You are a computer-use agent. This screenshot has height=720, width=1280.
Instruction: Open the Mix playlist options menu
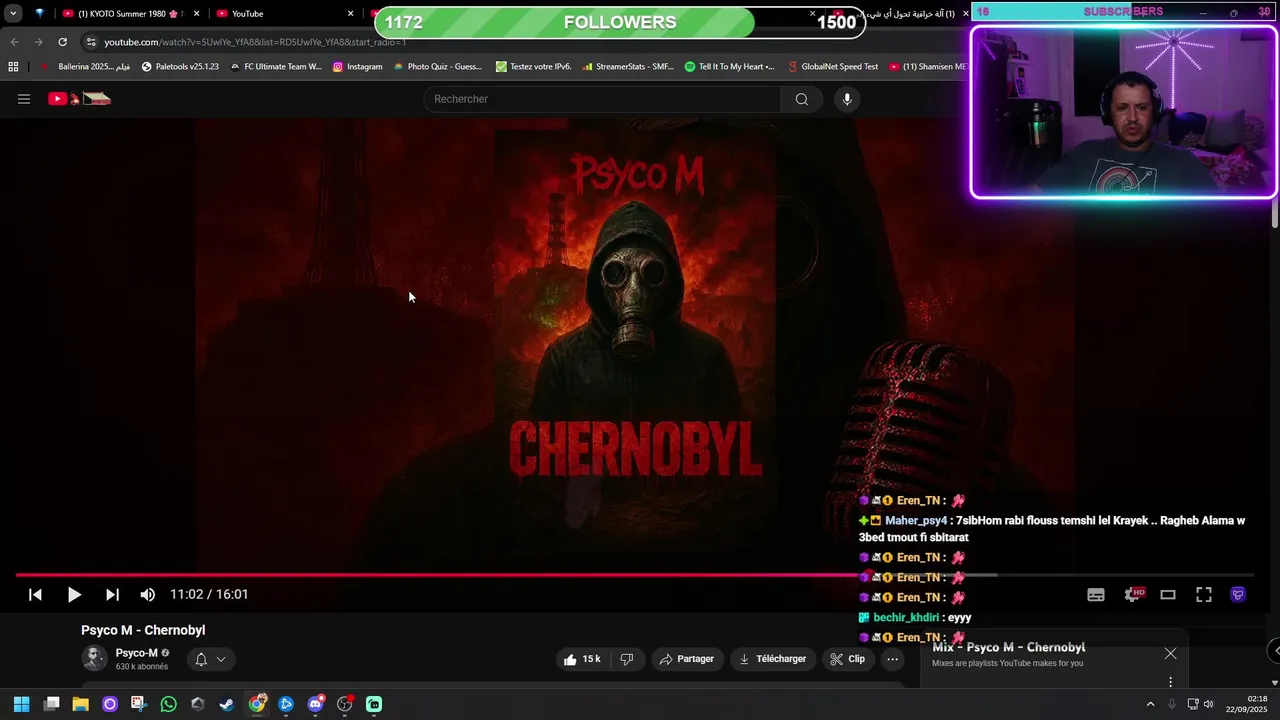(x=1170, y=682)
